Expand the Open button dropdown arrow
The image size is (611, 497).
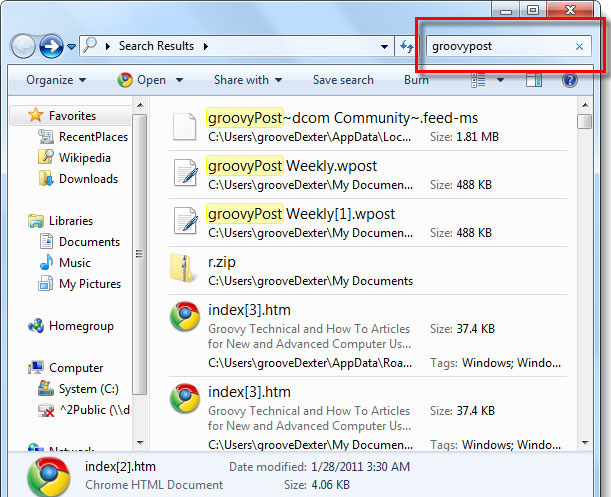[x=179, y=80]
